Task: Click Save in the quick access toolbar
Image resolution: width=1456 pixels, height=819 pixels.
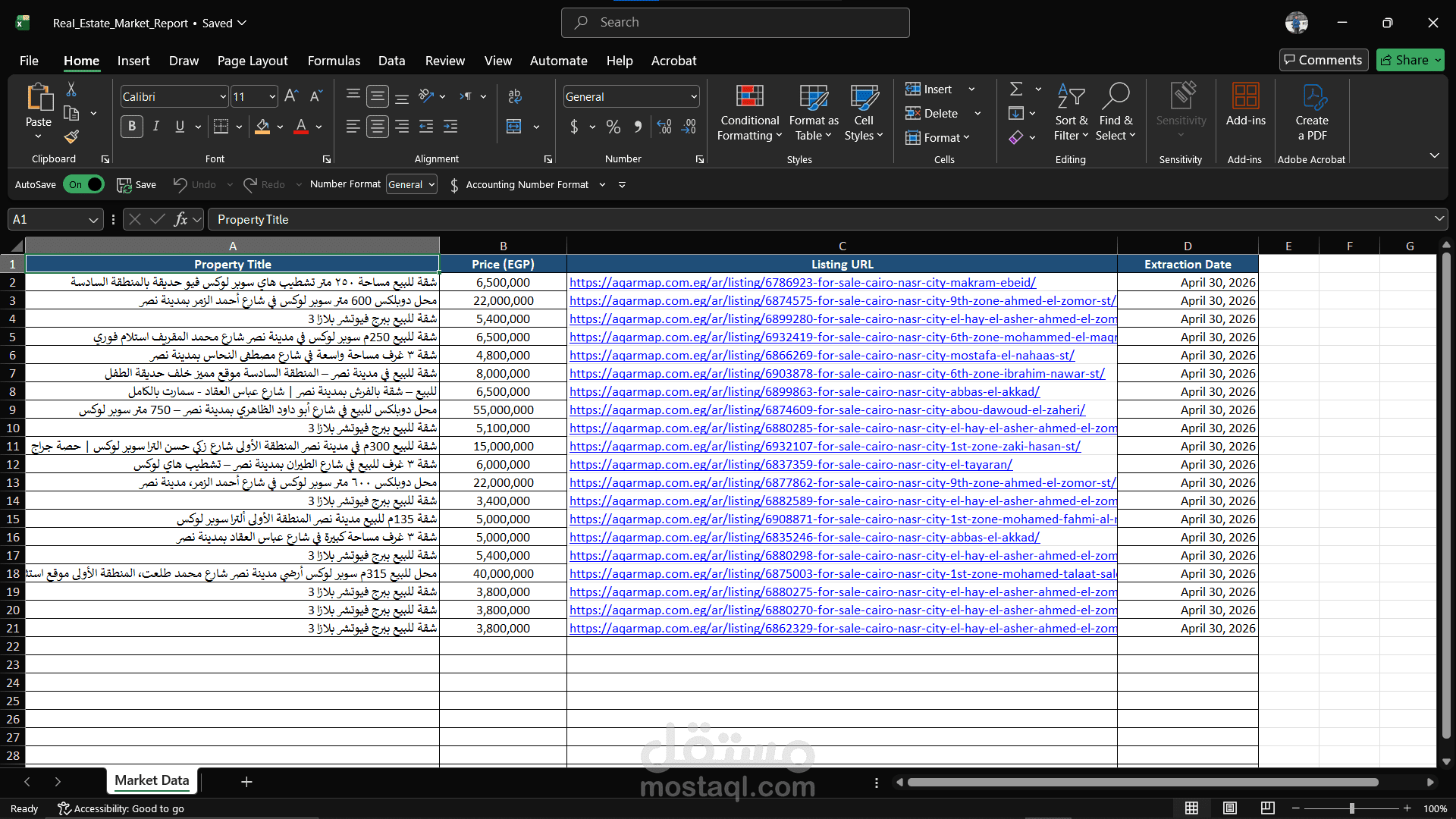Action: [x=136, y=184]
